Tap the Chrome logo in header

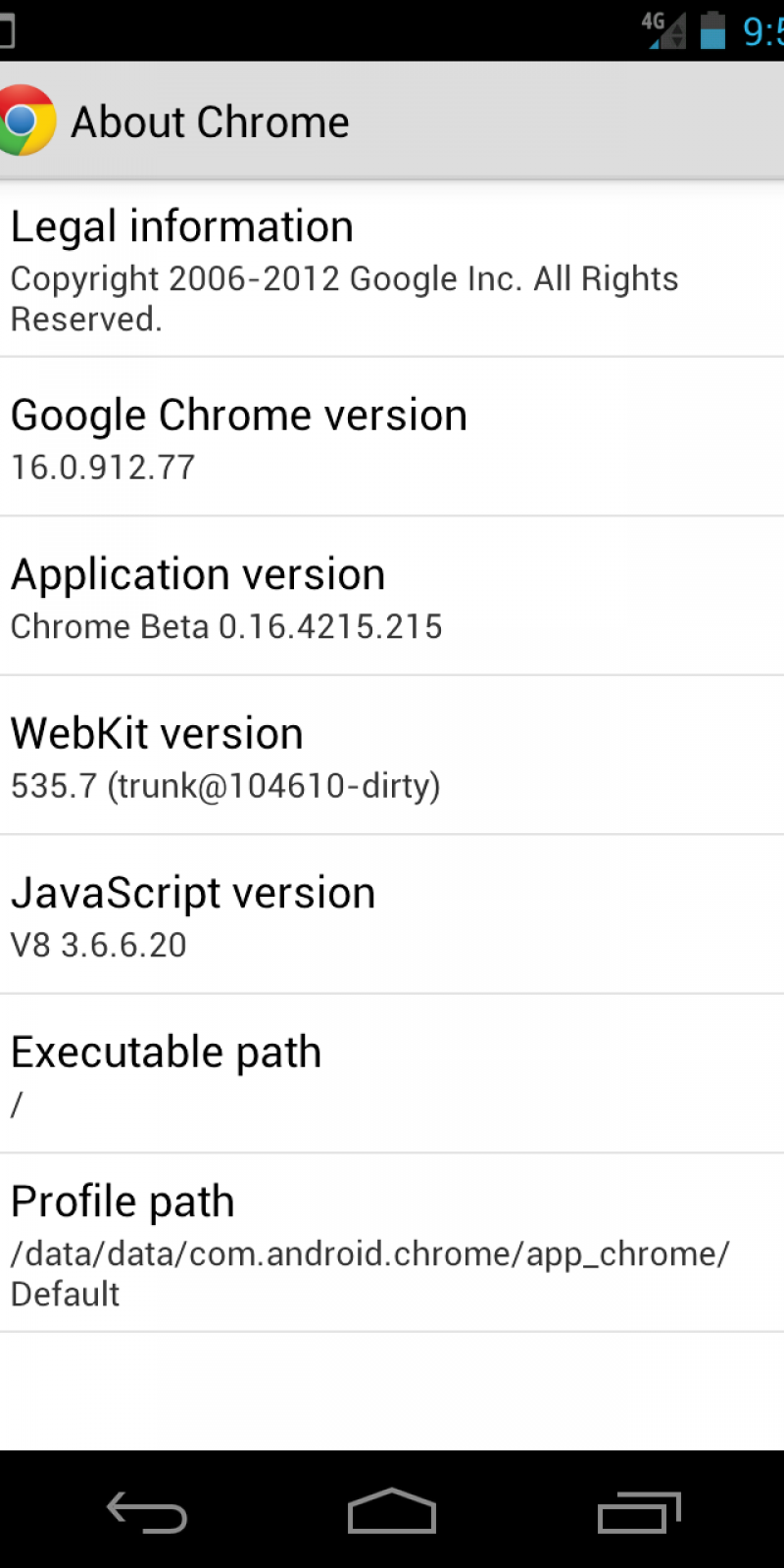point(25,121)
